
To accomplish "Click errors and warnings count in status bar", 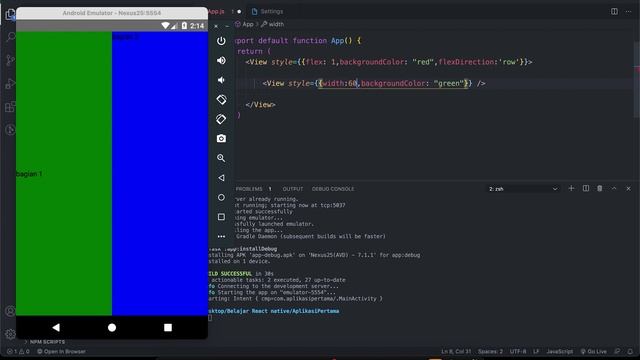I will (x=18, y=351).
